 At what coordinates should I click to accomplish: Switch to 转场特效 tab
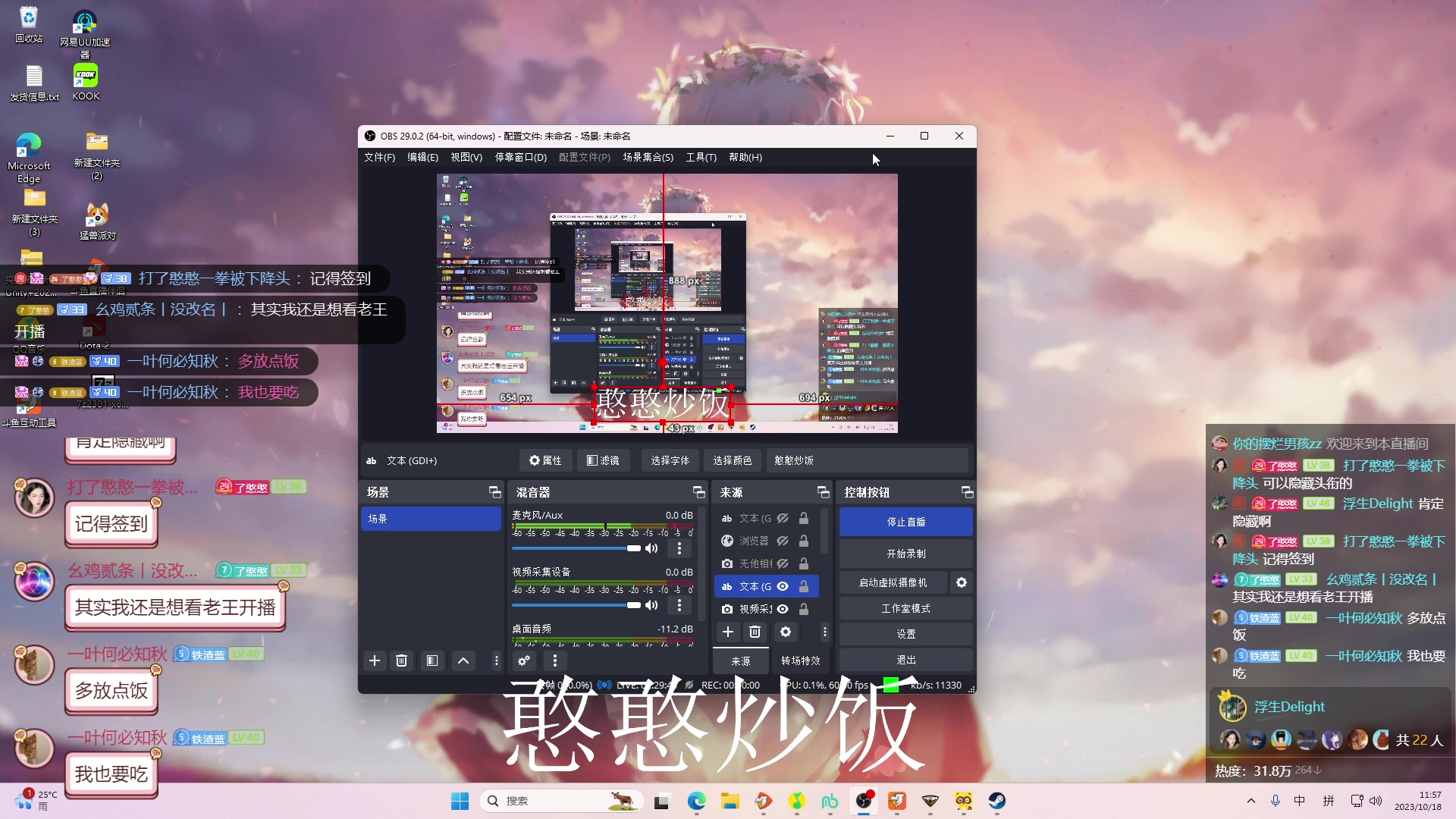click(801, 661)
